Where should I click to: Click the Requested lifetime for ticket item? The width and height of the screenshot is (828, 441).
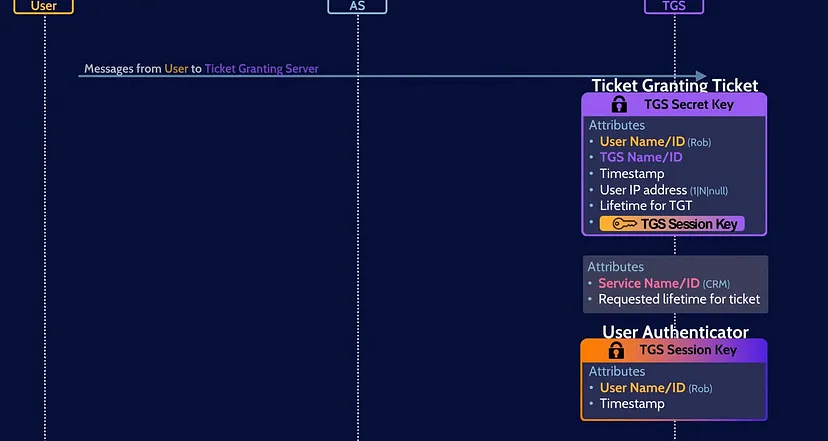[x=679, y=299]
